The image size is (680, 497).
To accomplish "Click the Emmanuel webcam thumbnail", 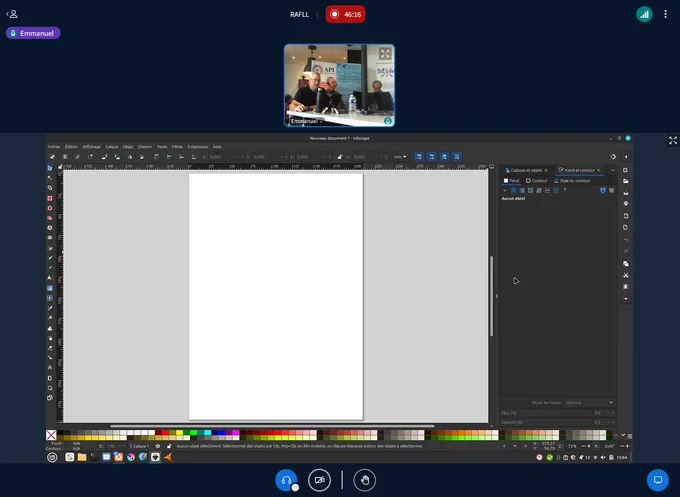I will tap(339, 85).
